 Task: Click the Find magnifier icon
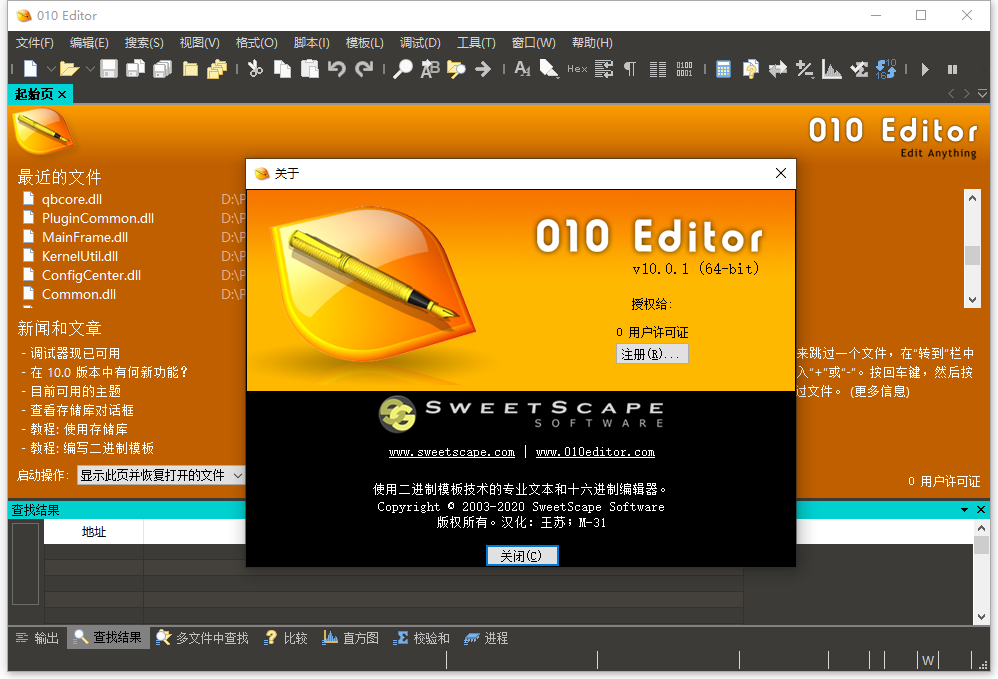(402, 69)
